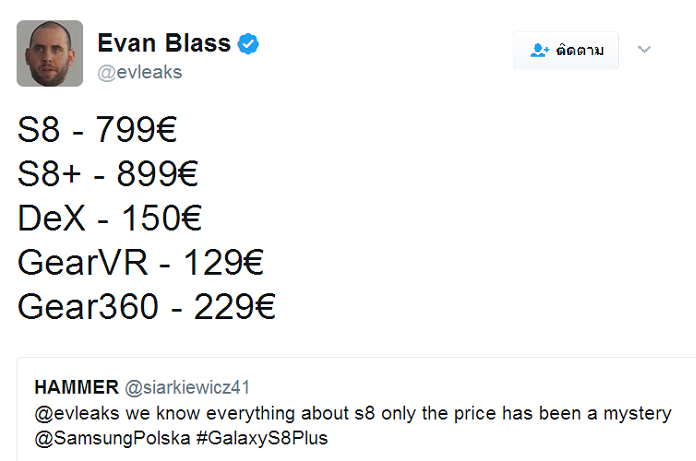This screenshot has height=461, width=696.
Task: Click the euro sign after 229
Action: pyautogui.click(x=265, y=307)
